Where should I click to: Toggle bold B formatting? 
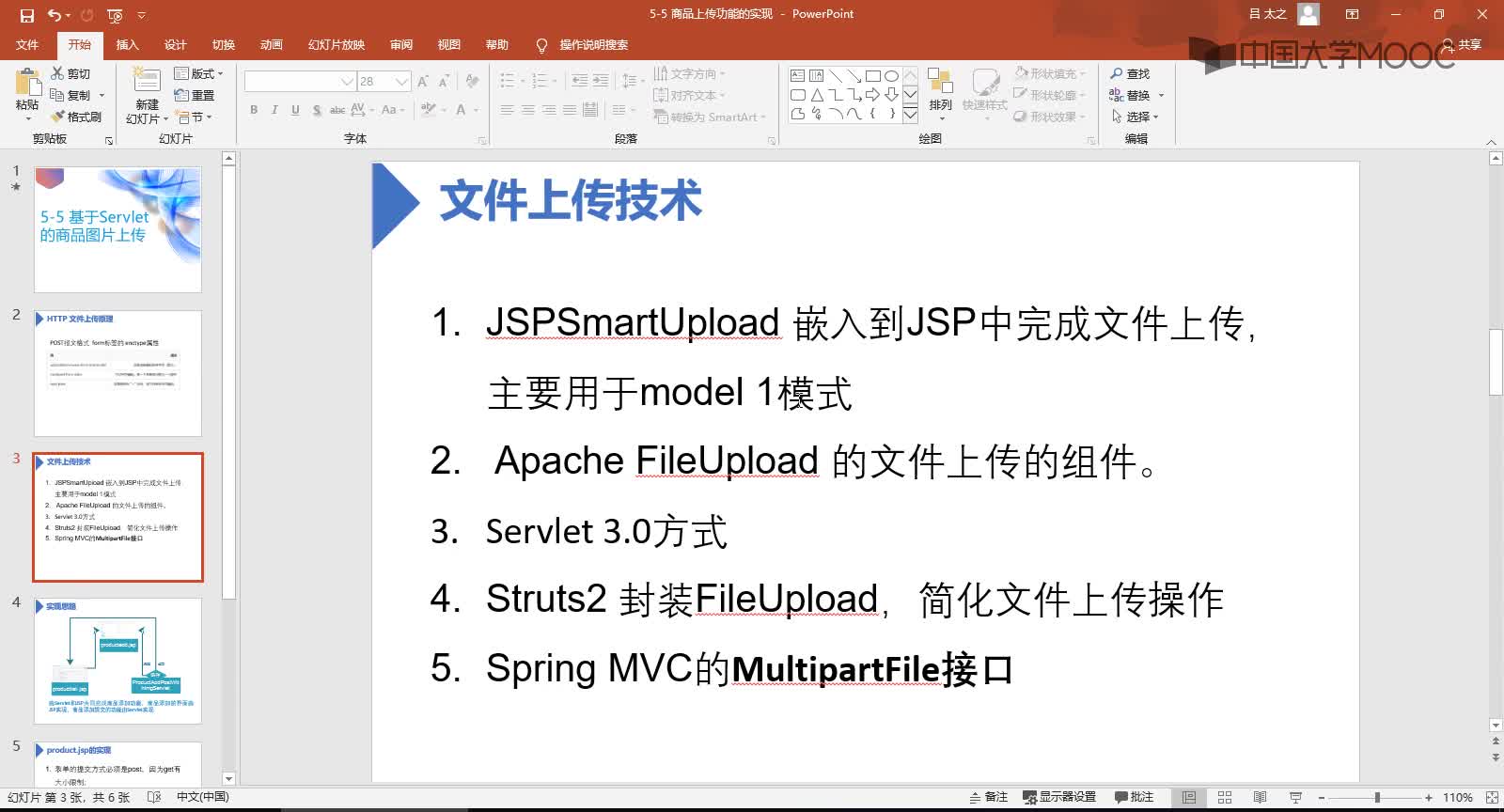(254, 110)
